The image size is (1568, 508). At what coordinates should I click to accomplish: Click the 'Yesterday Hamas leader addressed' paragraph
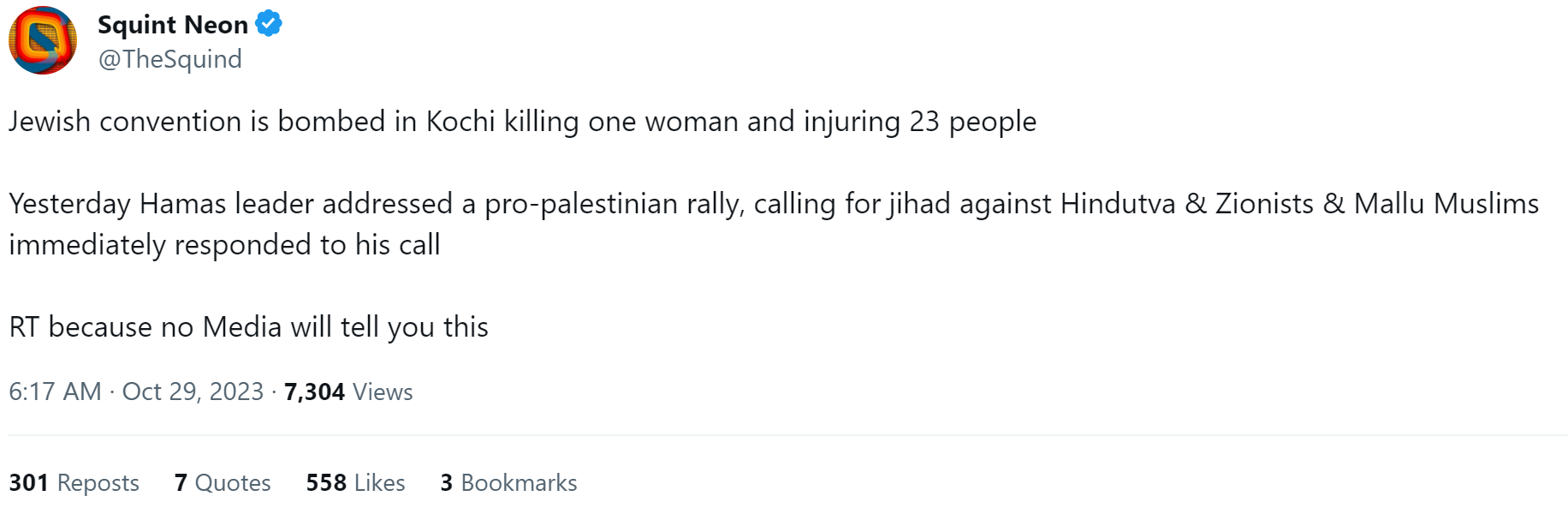coord(774,224)
